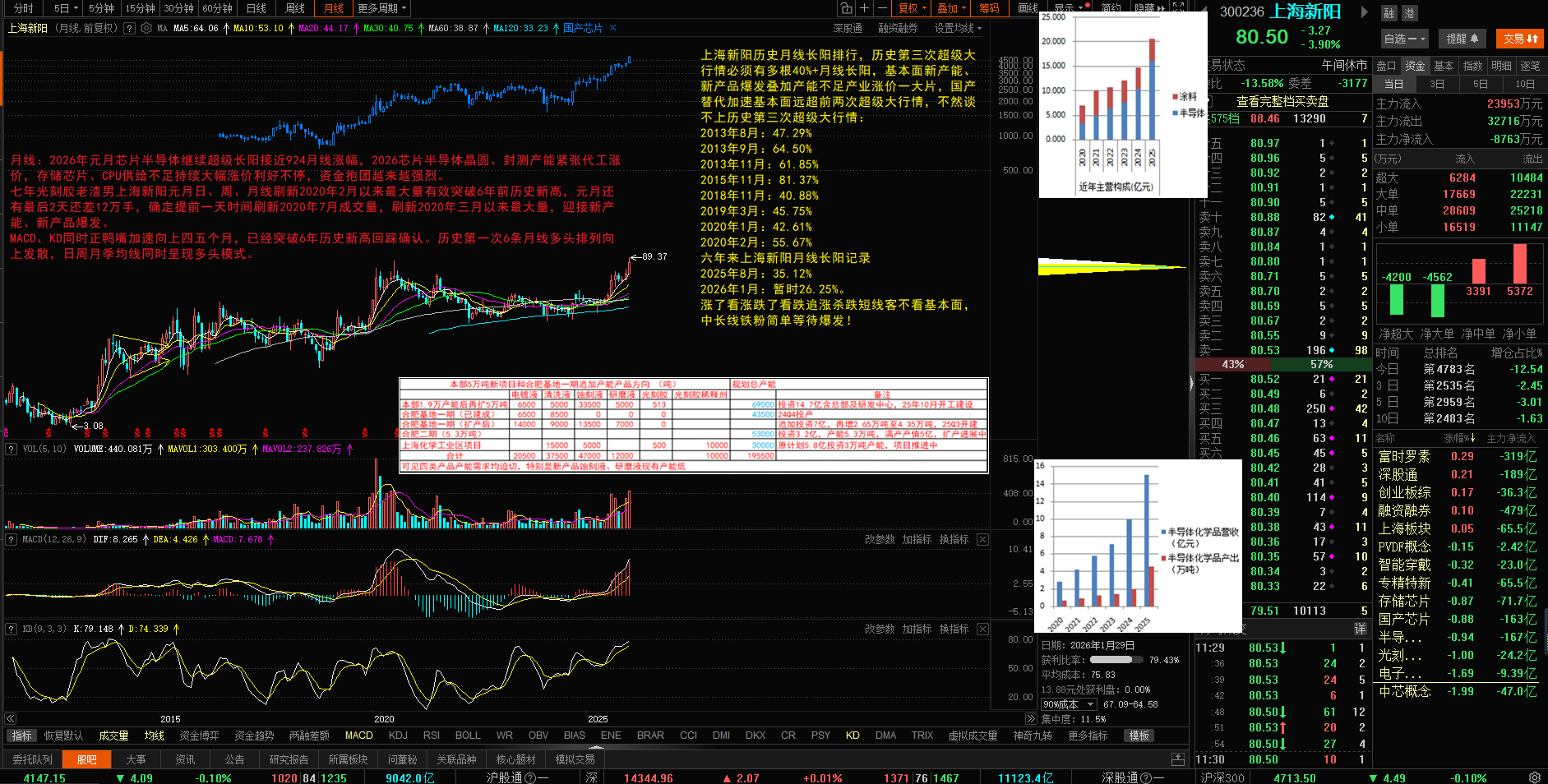
Task: Click the 5372 red net-flow bar
Action: 1519,263
